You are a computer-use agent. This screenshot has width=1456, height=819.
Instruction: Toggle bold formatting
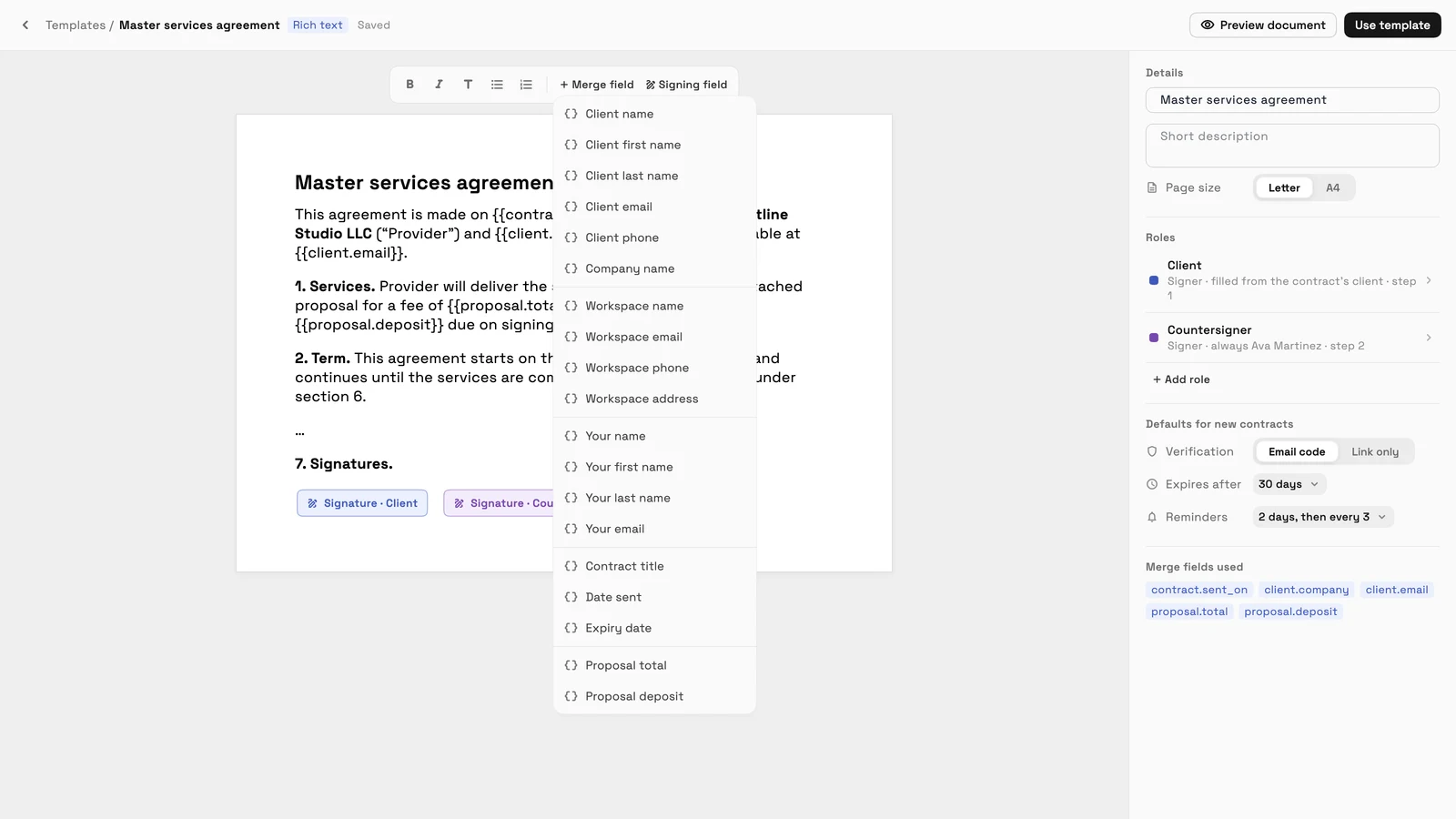(x=409, y=85)
